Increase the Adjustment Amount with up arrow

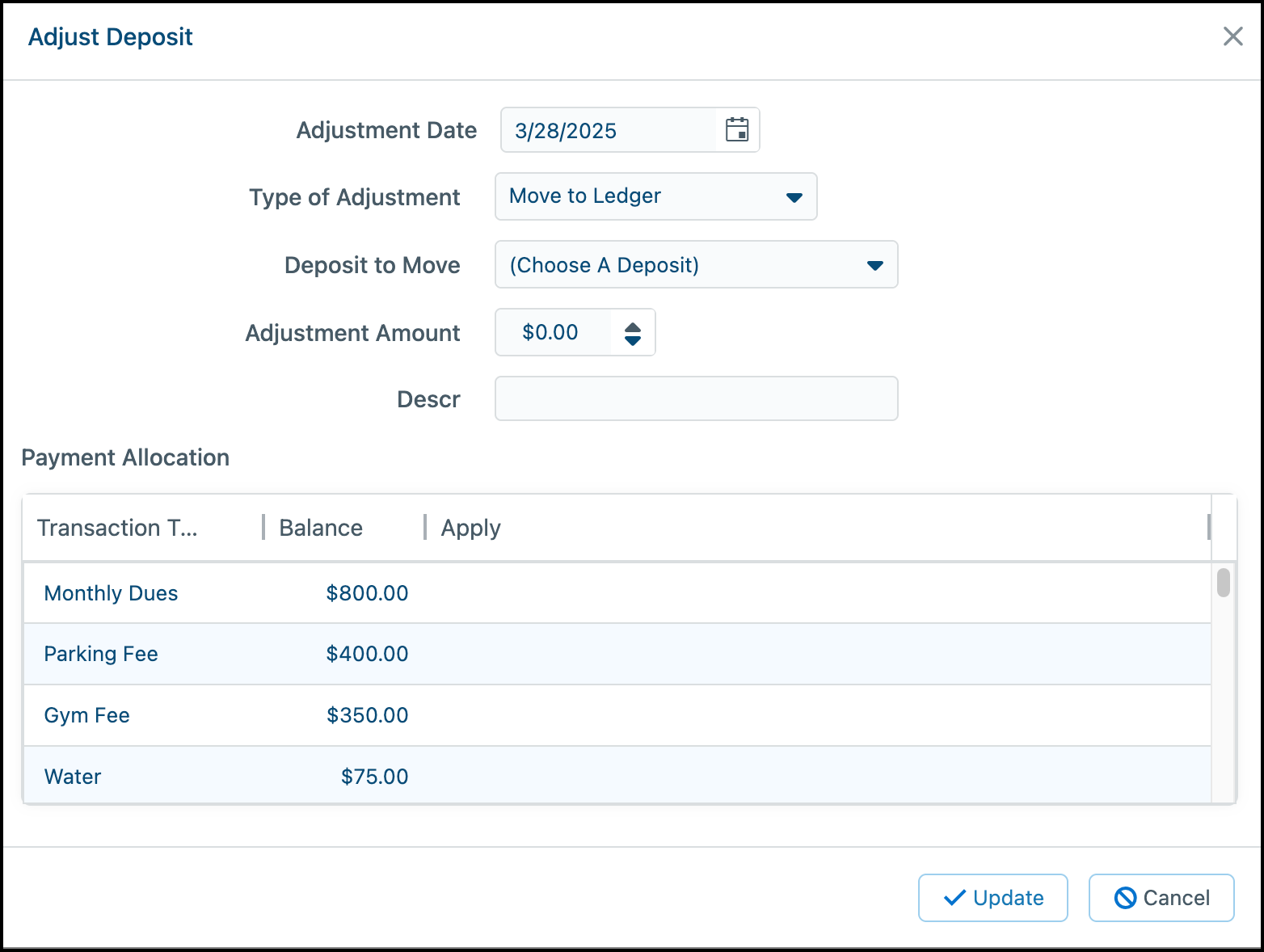633,326
